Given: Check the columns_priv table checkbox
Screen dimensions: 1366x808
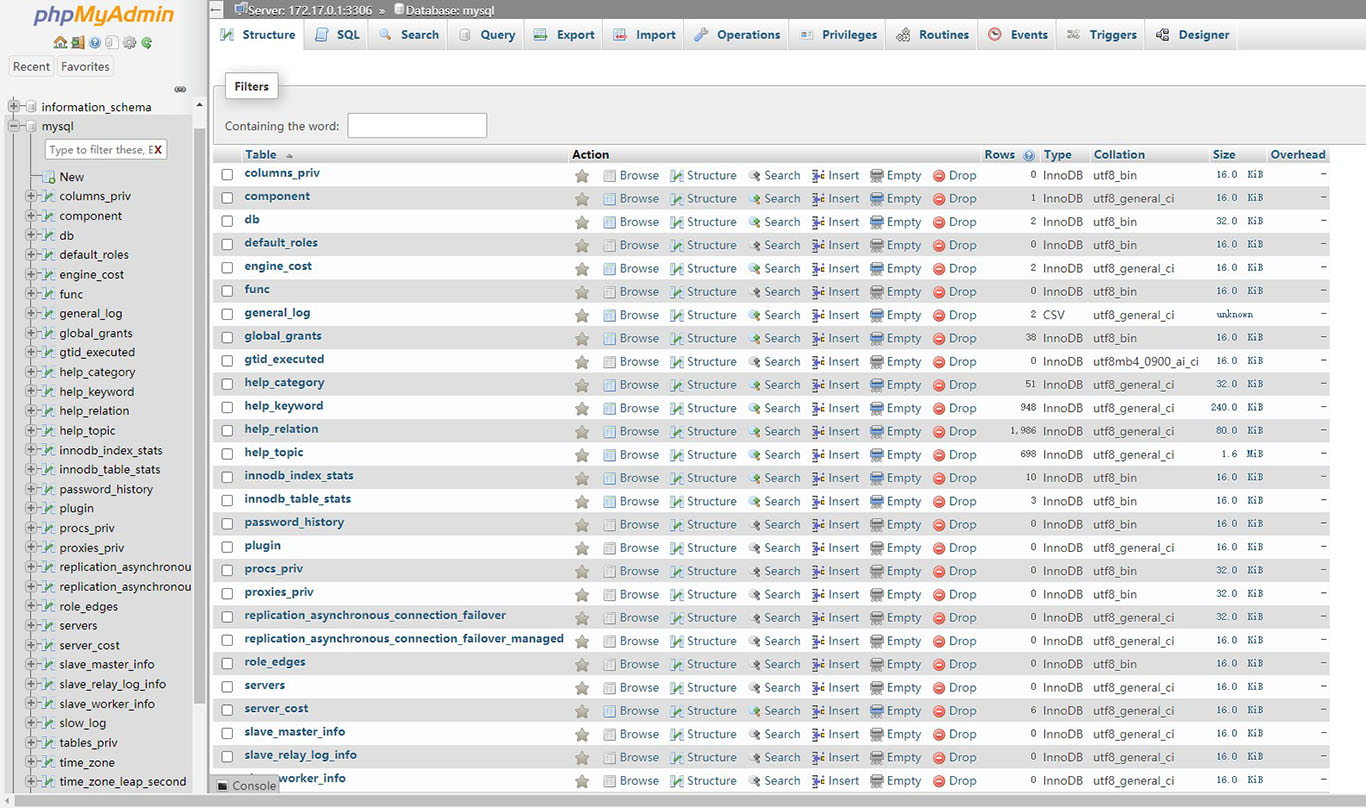Looking at the screenshot, I should [x=227, y=175].
